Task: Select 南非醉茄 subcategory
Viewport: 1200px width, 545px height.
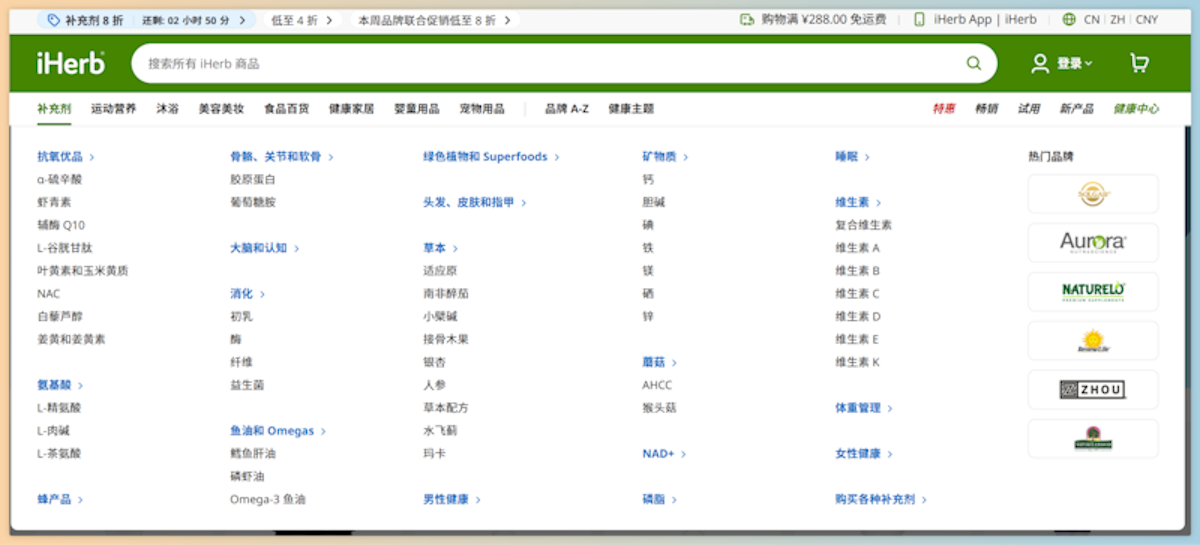Action: point(446,294)
